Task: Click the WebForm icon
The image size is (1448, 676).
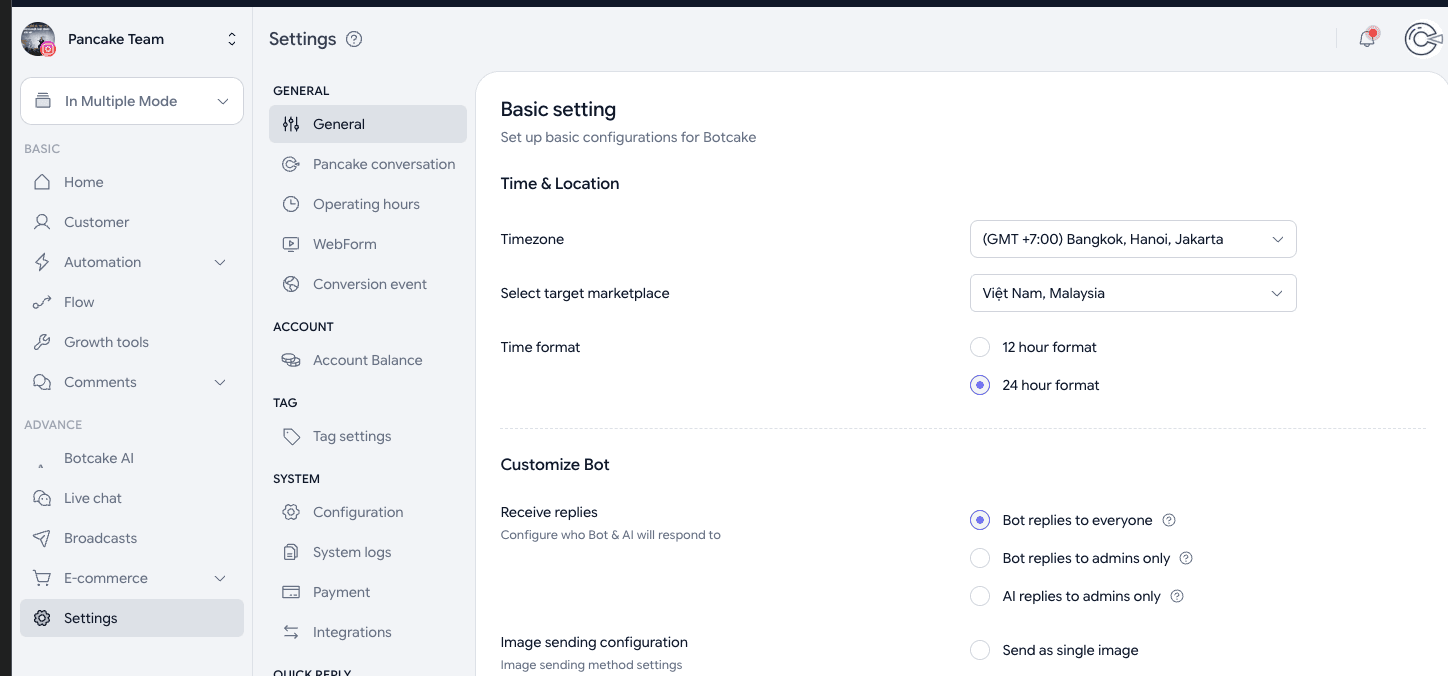Action: pyautogui.click(x=291, y=244)
